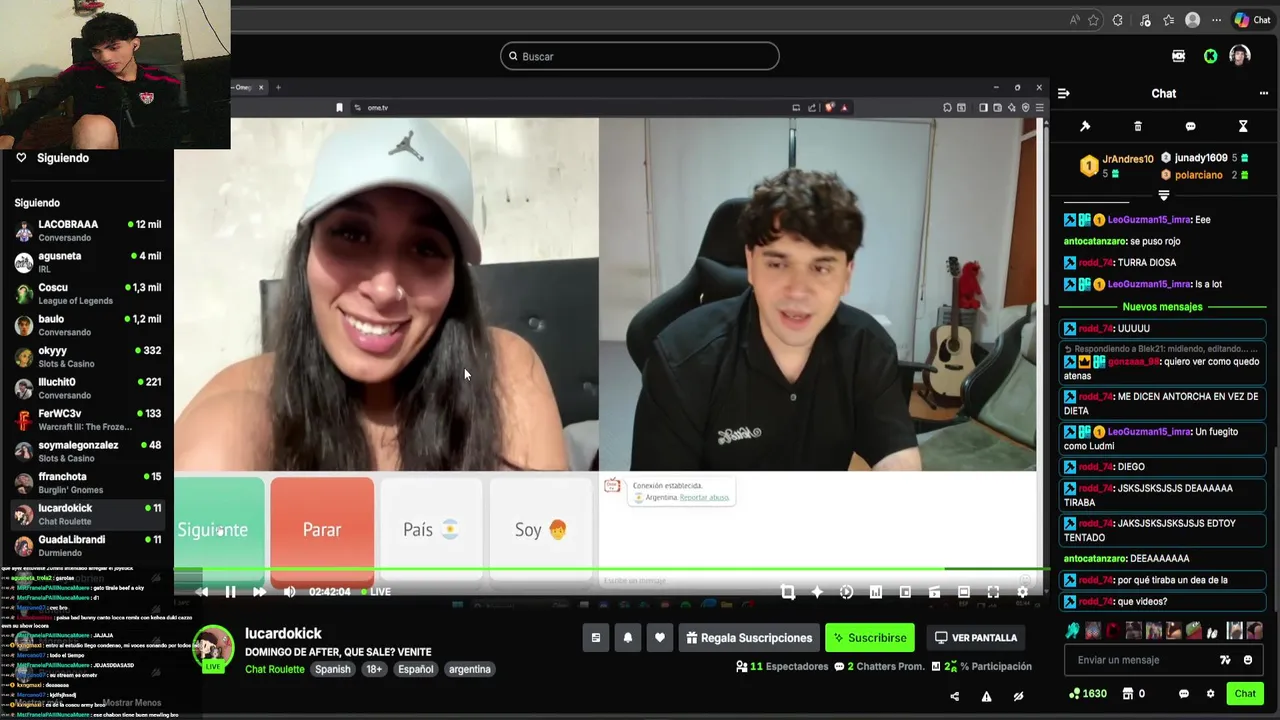Open Soy gender dropdown in Ome.tv window
The width and height of the screenshot is (1280, 720).
click(x=541, y=530)
